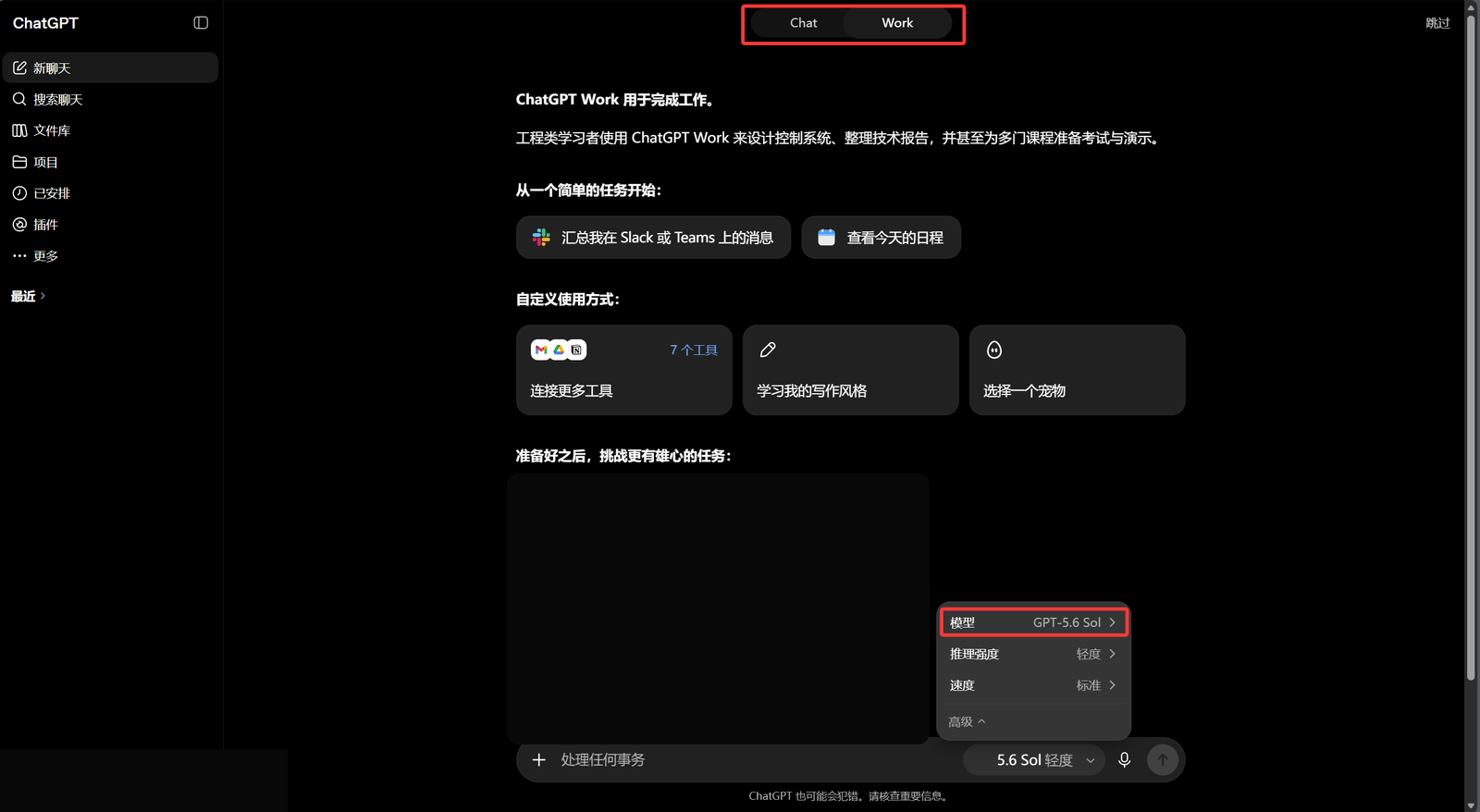Click the 连接更多工具 card
Viewport: 1480px width, 812px height.
624,370
